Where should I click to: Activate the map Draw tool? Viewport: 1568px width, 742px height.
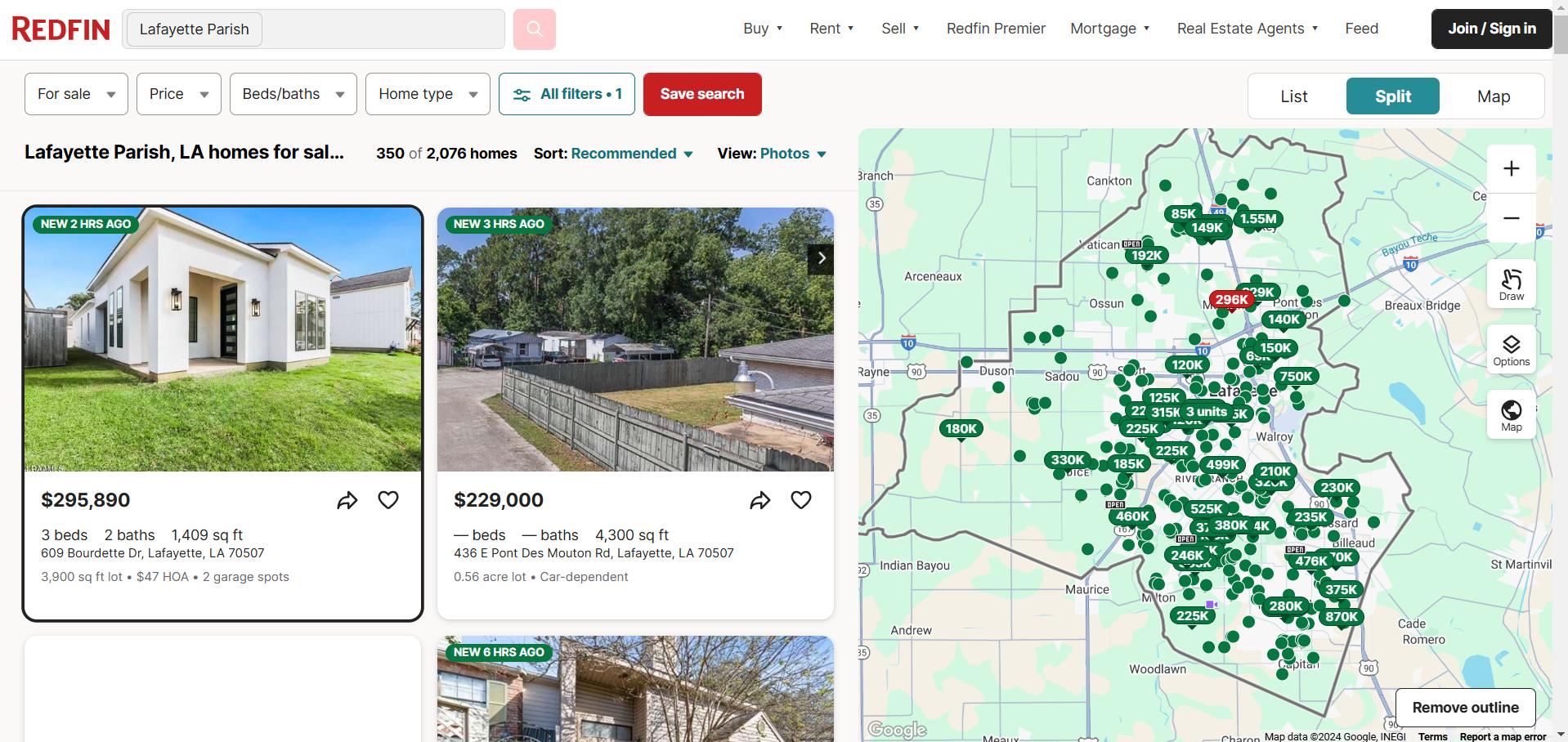pyautogui.click(x=1512, y=284)
